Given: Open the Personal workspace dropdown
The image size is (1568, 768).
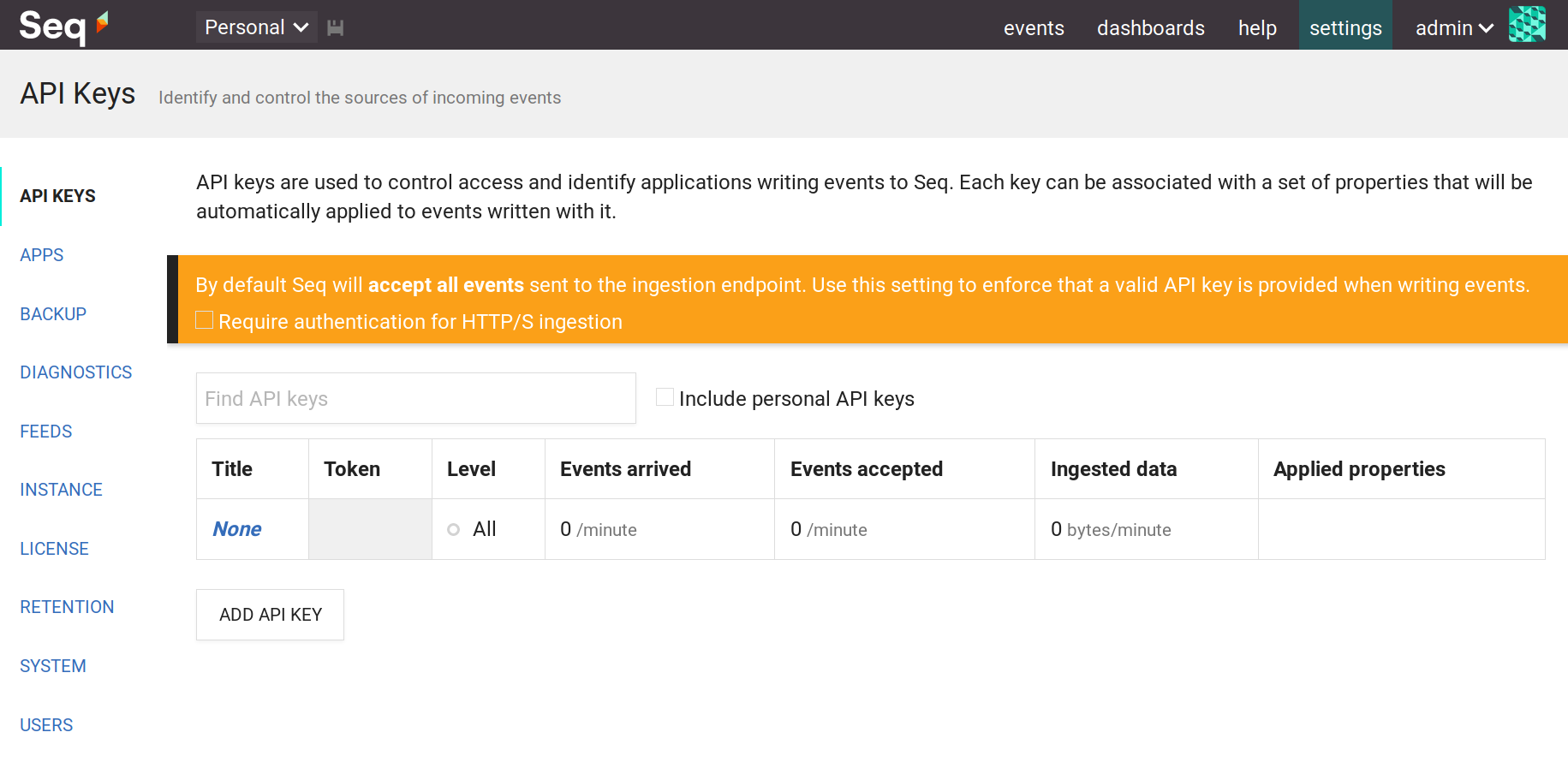Looking at the screenshot, I should pyautogui.click(x=256, y=27).
